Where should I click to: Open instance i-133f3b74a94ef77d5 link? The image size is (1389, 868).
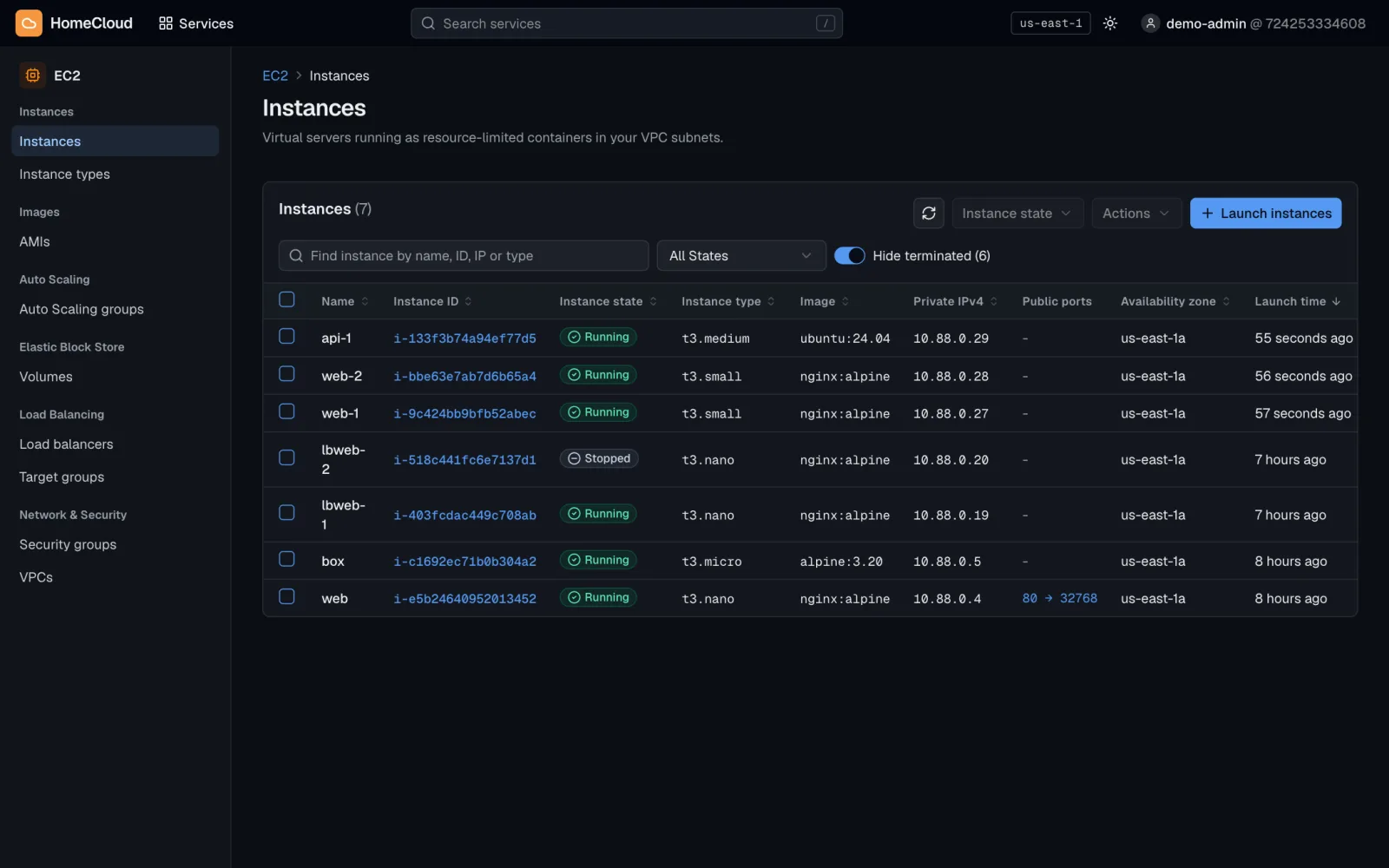(x=464, y=339)
